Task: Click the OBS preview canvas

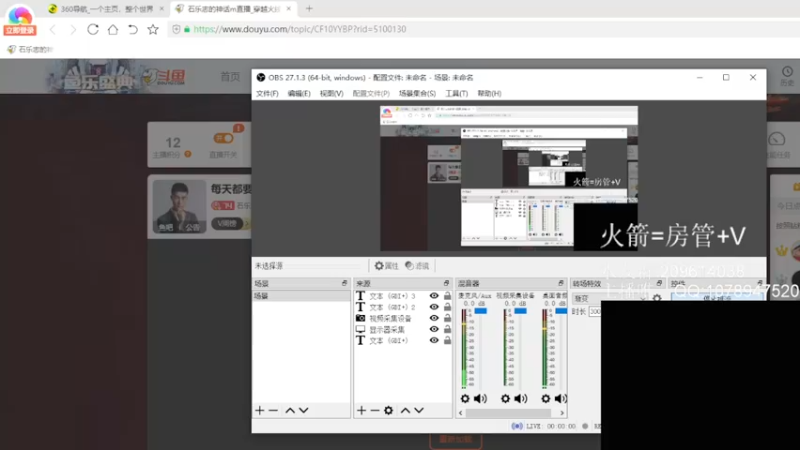Action: [509, 178]
